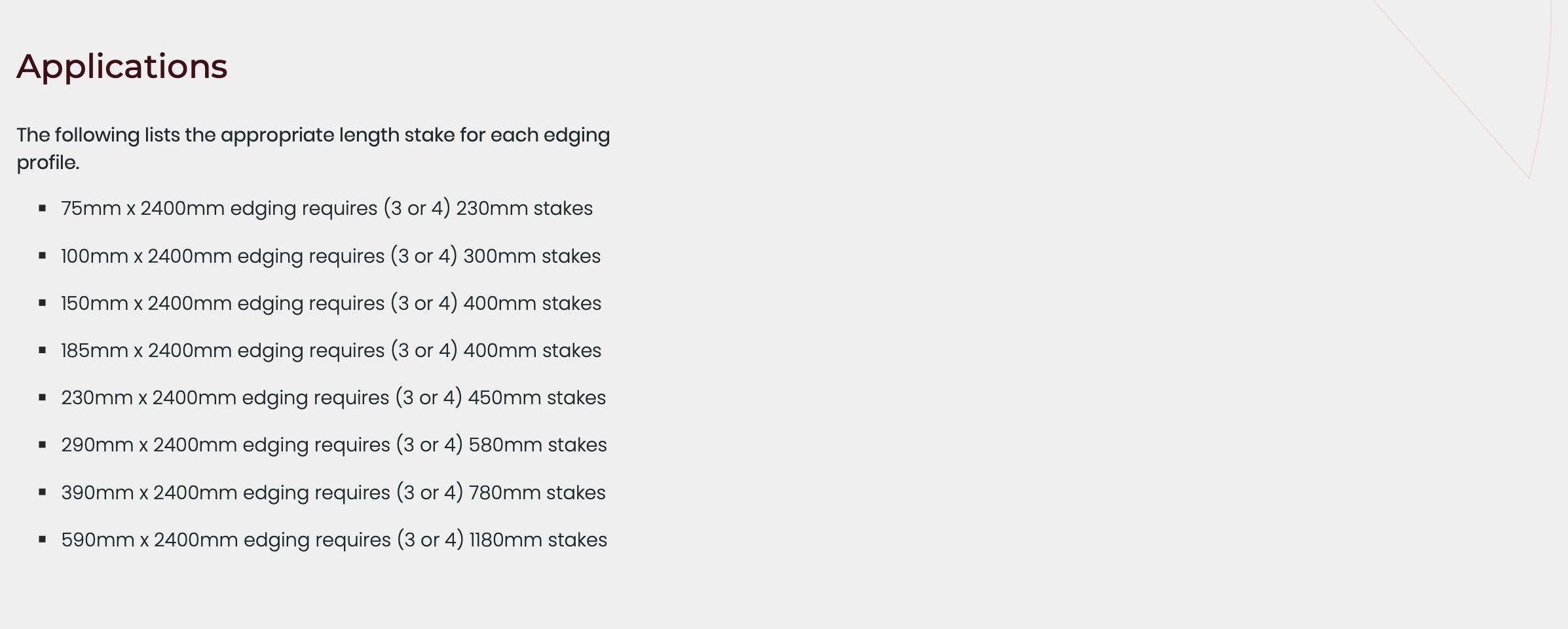Click the intro paragraph about stake lengths
This screenshot has width=1568, height=629.
point(313,149)
